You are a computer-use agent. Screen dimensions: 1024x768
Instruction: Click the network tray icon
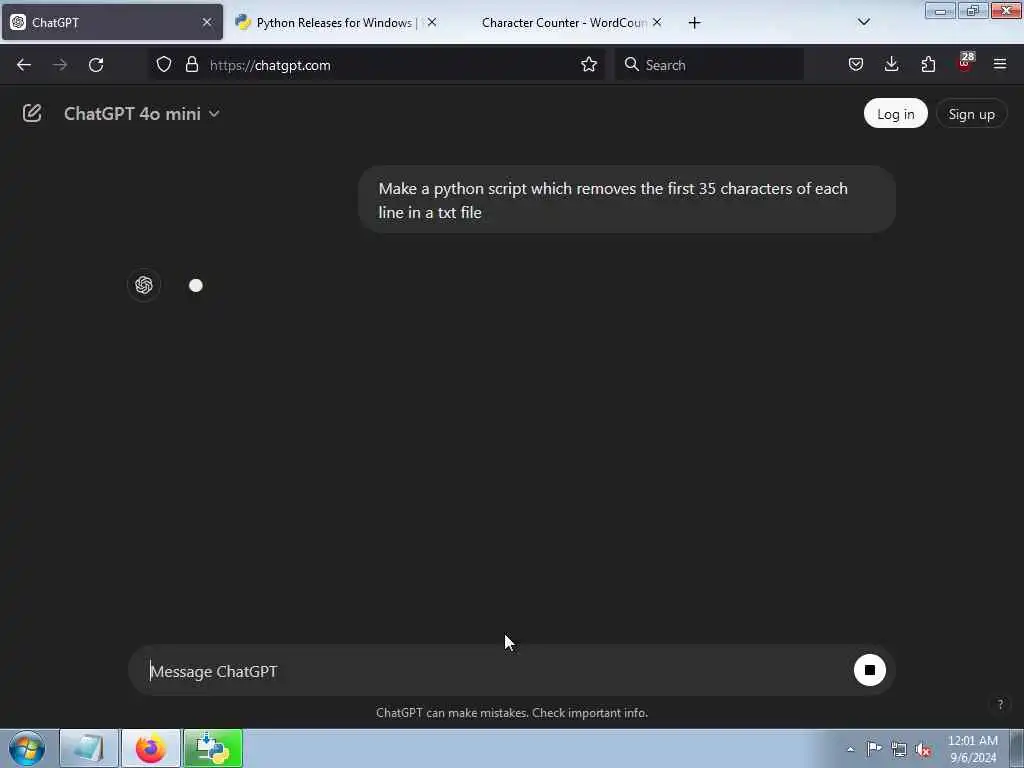coord(899,750)
